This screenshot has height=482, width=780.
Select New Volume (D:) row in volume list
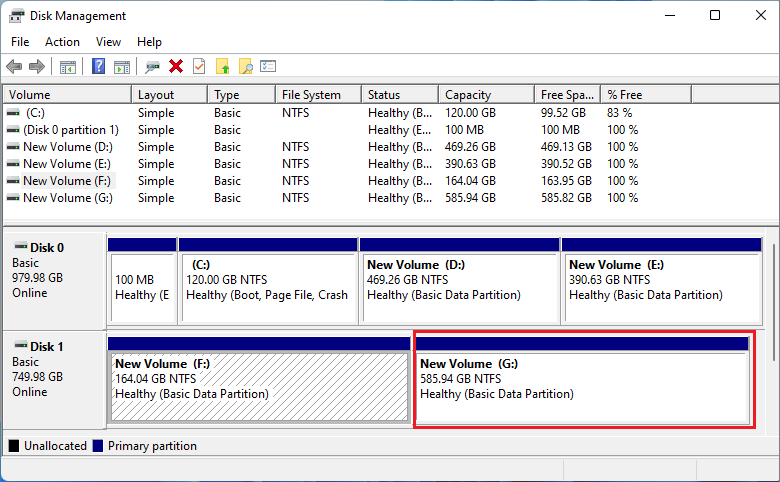[x=68, y=147]
